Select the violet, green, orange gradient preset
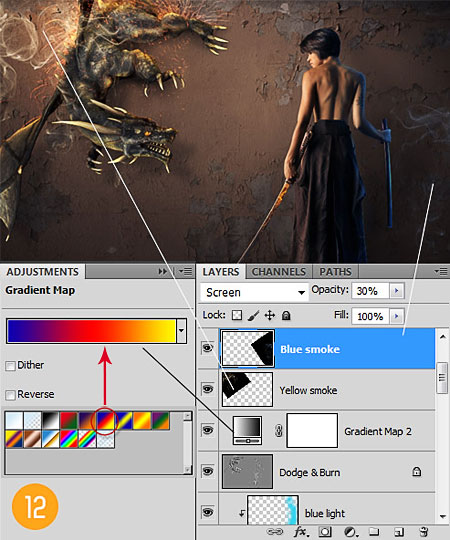This screenshot has width=450, height=540. click(x=161, y=420)
